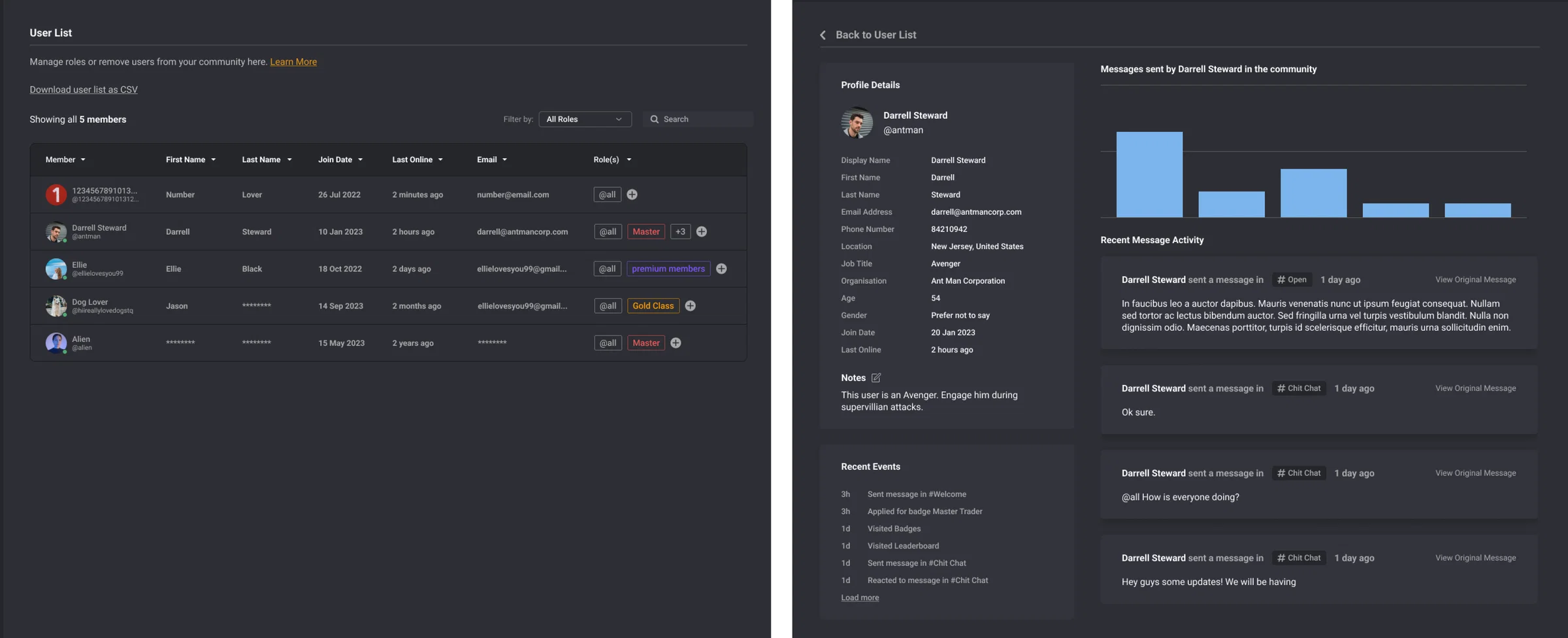Edit the Notes with the pencil icon
Viewport: 1568px width, 638px height.
click(x=876, y=378)
